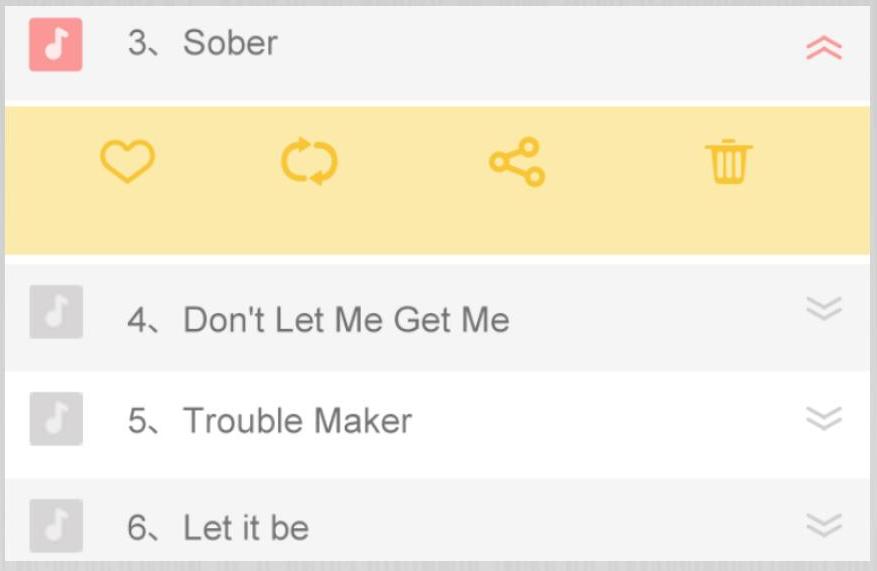877x571 pixels.
Task: Click the track number 3 label
Action: click(x=138, y=43)
